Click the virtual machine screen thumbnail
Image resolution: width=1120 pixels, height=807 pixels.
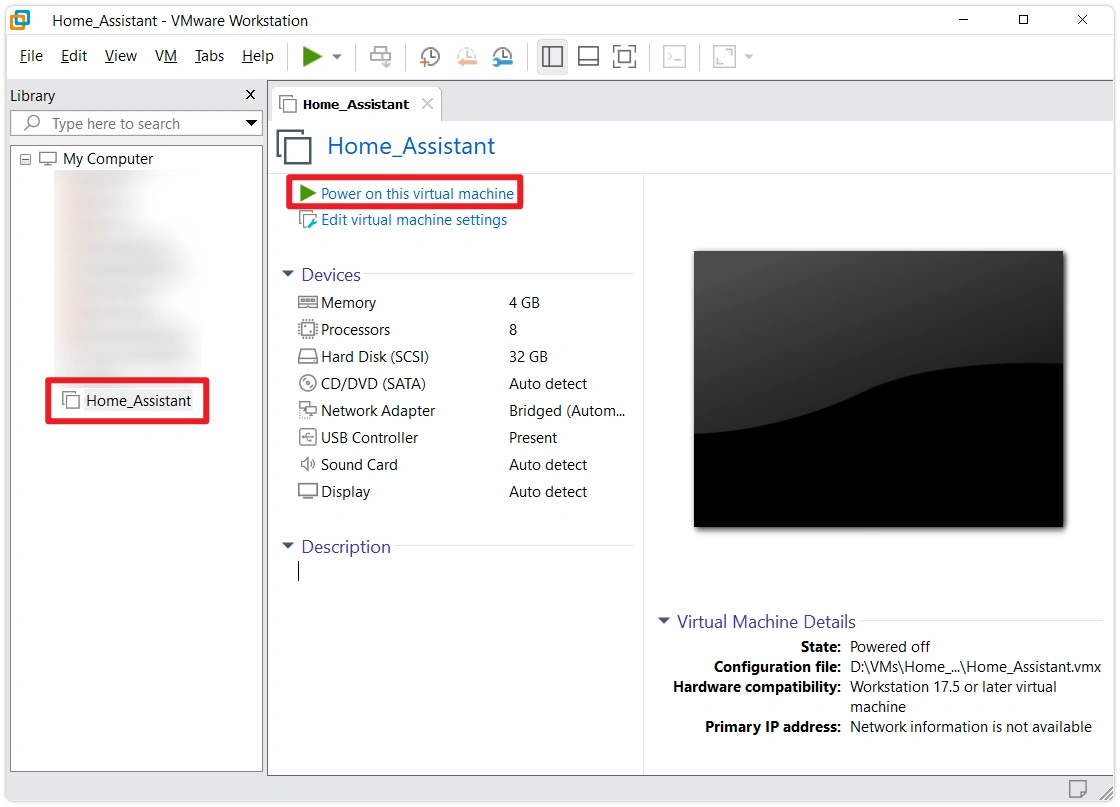[878, 389]
